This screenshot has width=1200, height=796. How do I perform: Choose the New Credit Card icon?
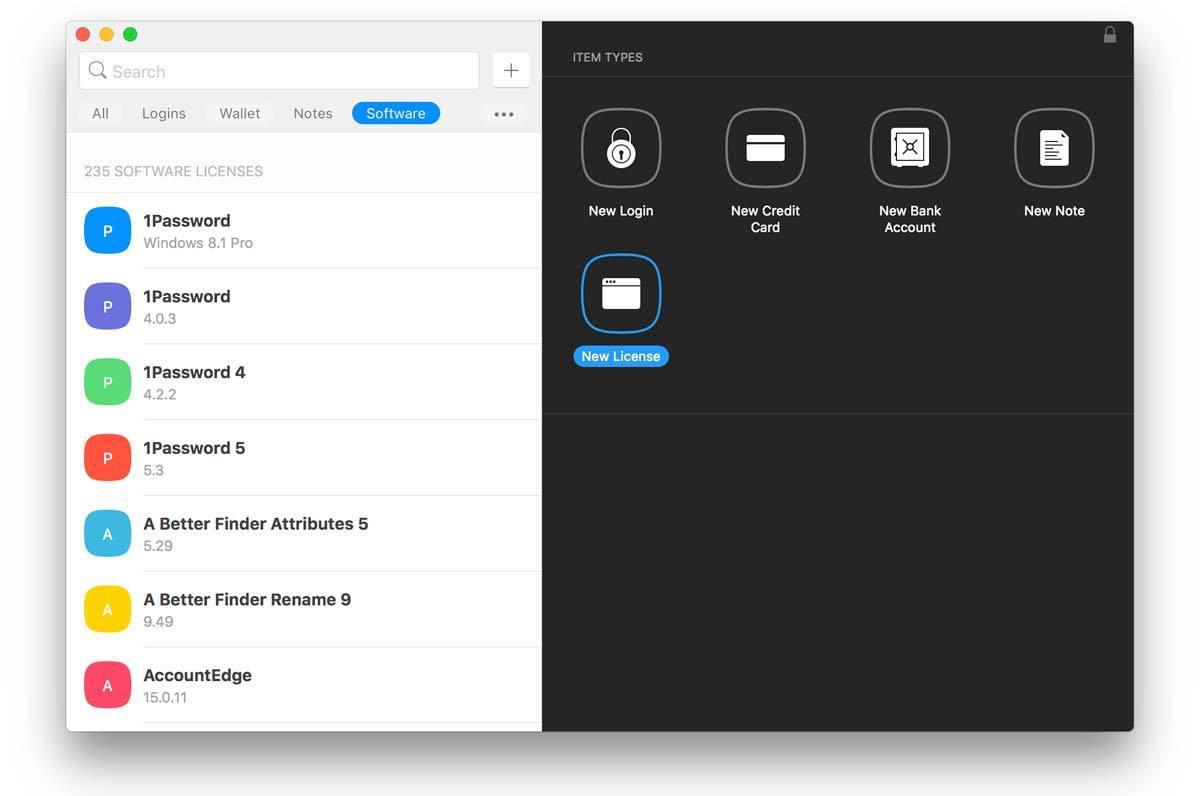tap(765, 148)
